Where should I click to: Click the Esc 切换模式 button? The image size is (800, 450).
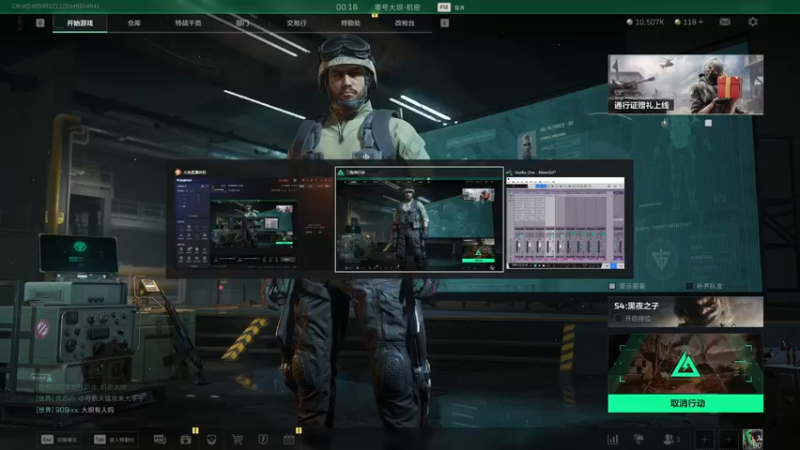coord(59,439)
